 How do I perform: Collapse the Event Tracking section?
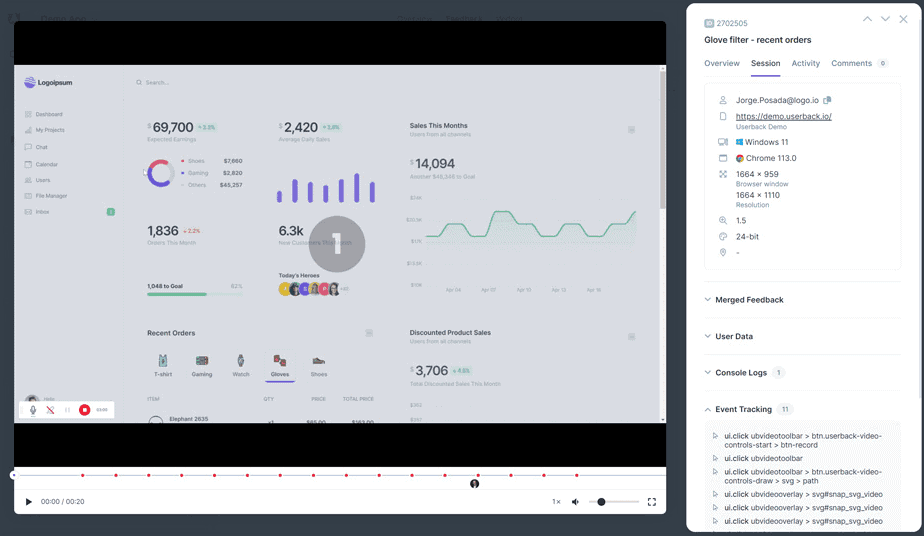tap(743, 409)
